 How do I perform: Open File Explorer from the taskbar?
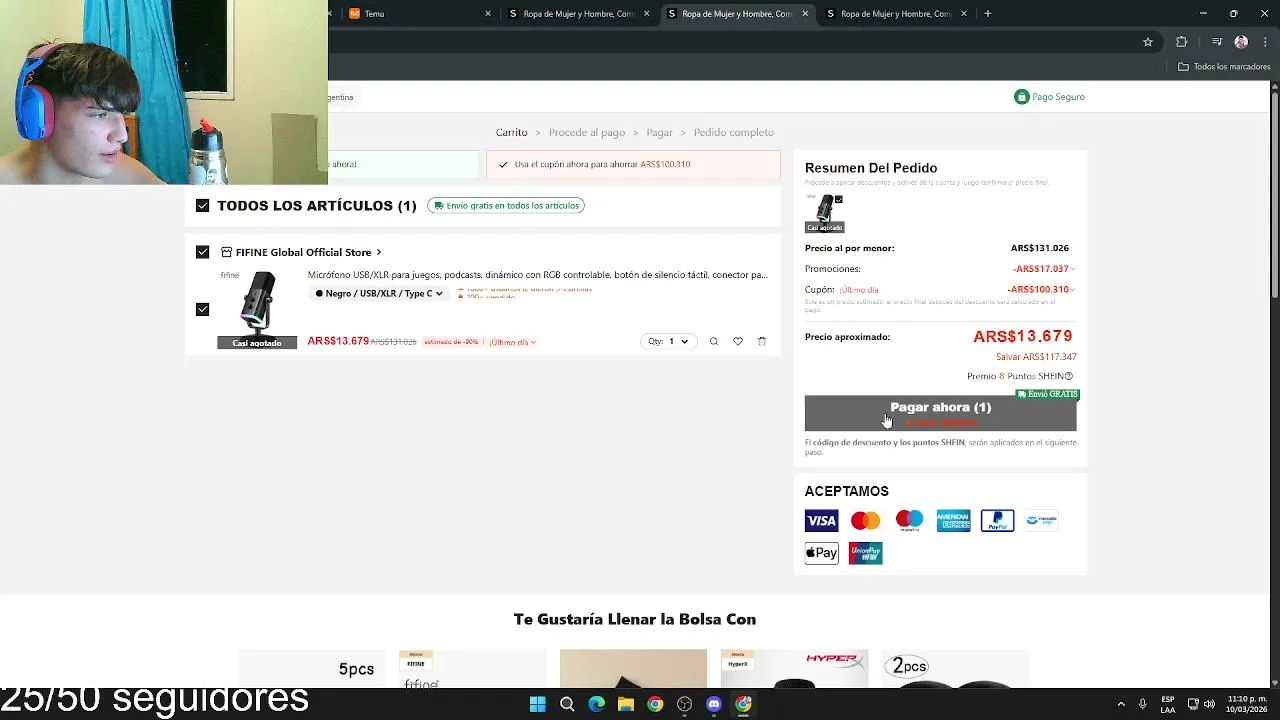626,704
